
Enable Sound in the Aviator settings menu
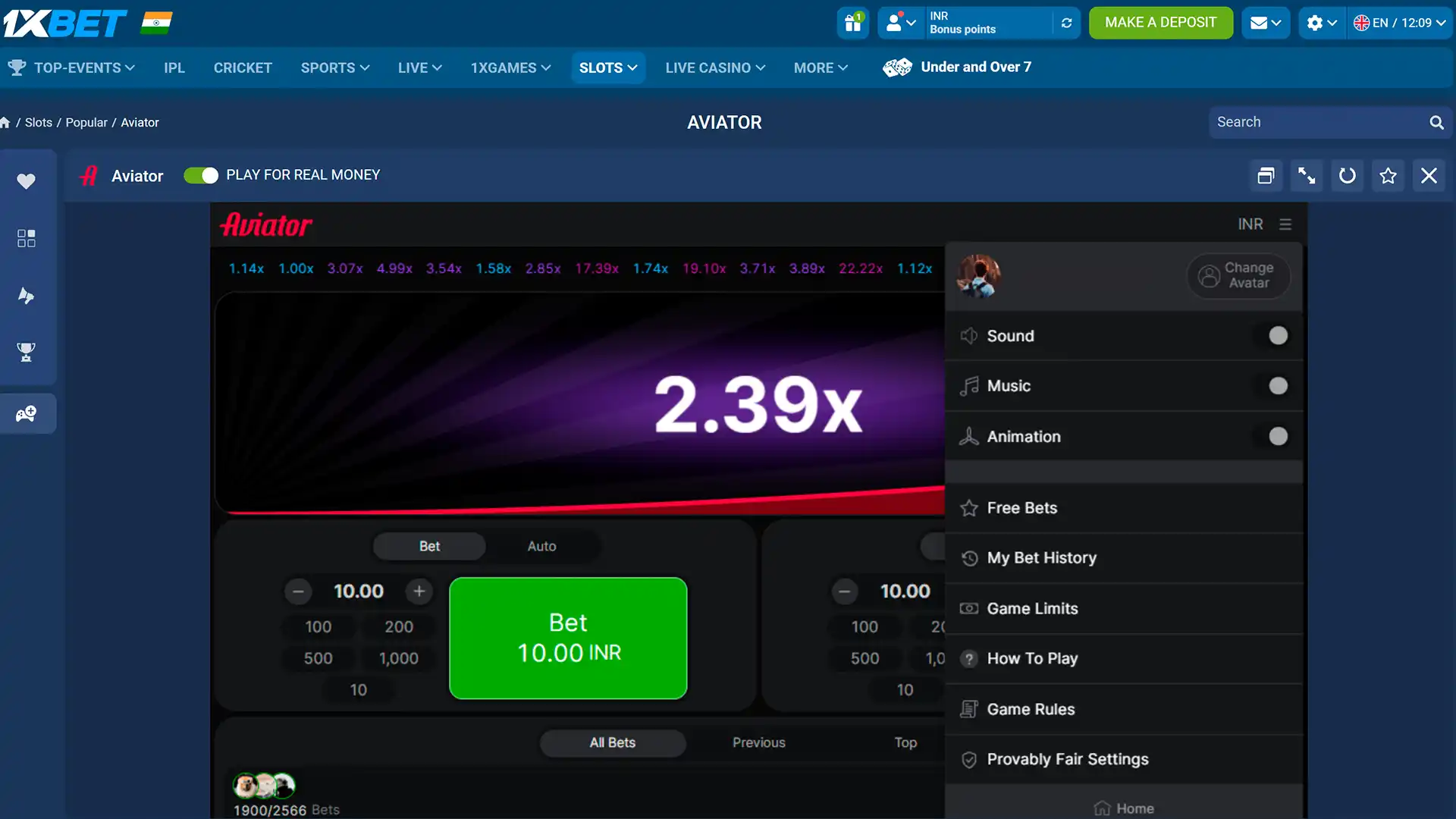1279,335
